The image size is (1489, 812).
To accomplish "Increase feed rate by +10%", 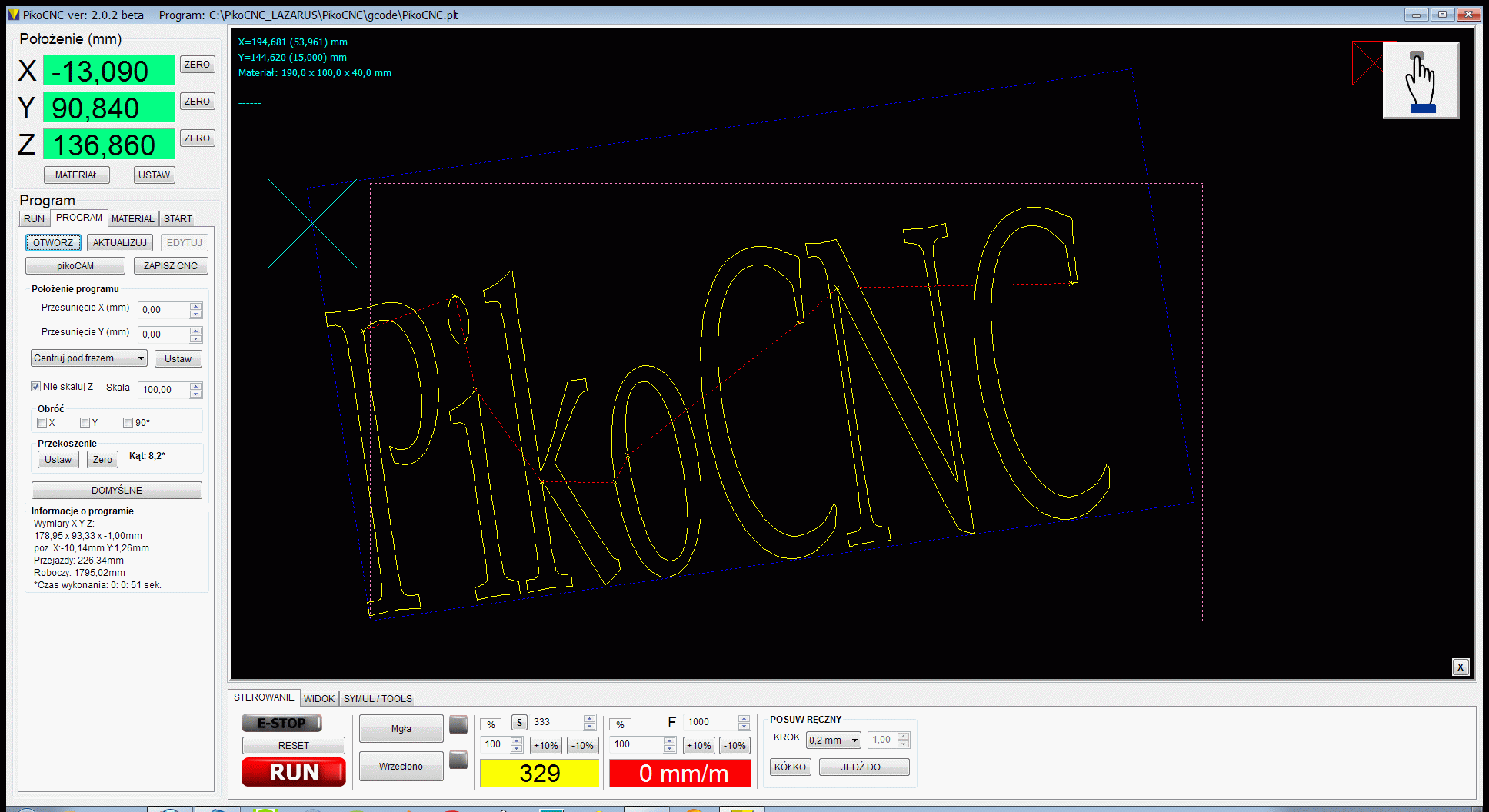I will coord(699,746).
